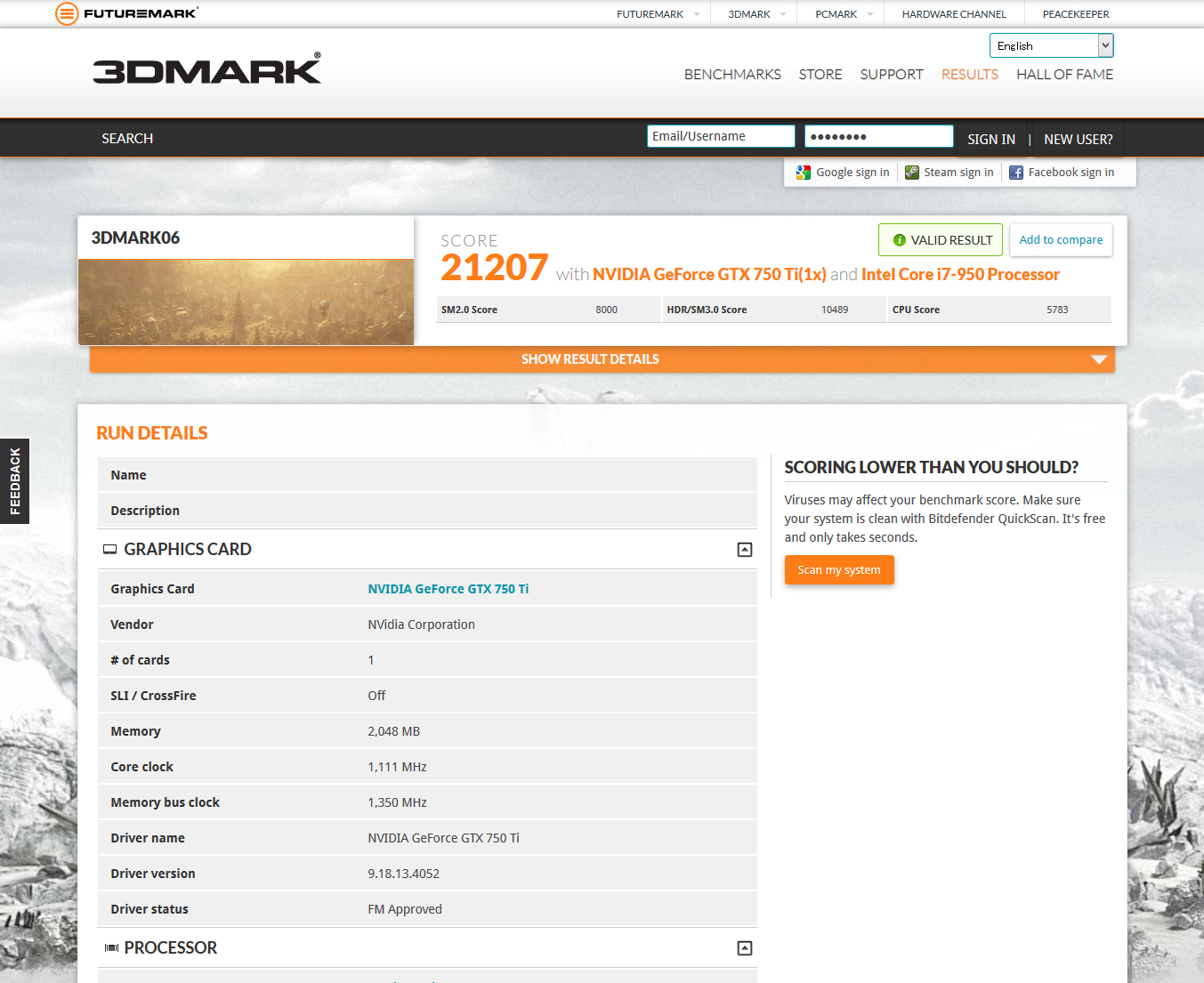Viewport: 1204px width, 983px height.
Task: Click the Memory bus clock value 1,350 MHz
Action: (398, 802)
